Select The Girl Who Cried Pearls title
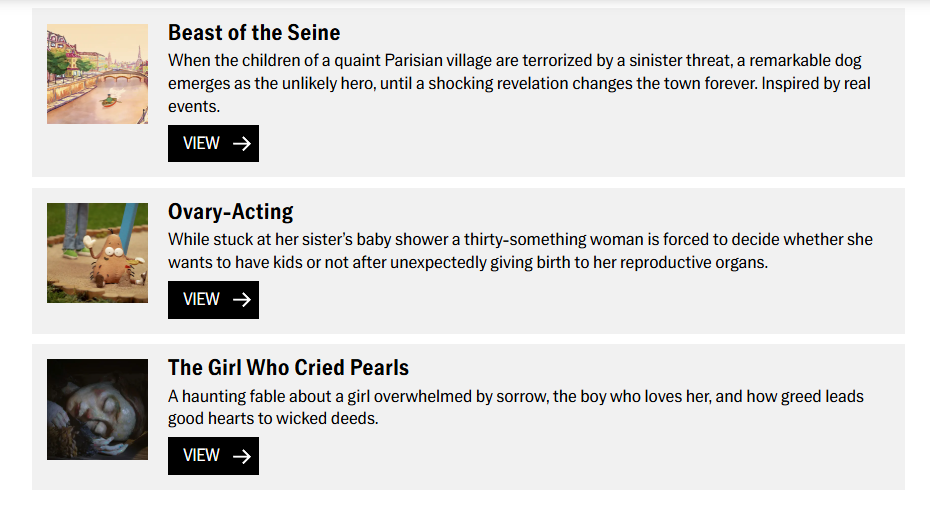This screenshot has width=930, height=505. [x=288, y=368]
